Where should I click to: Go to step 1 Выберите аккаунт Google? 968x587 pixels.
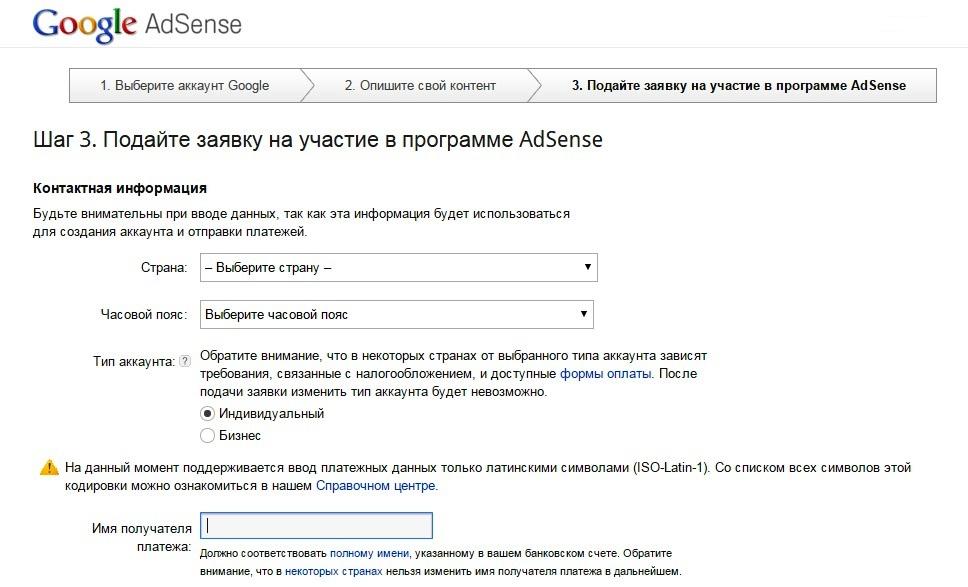coord(185,85)
